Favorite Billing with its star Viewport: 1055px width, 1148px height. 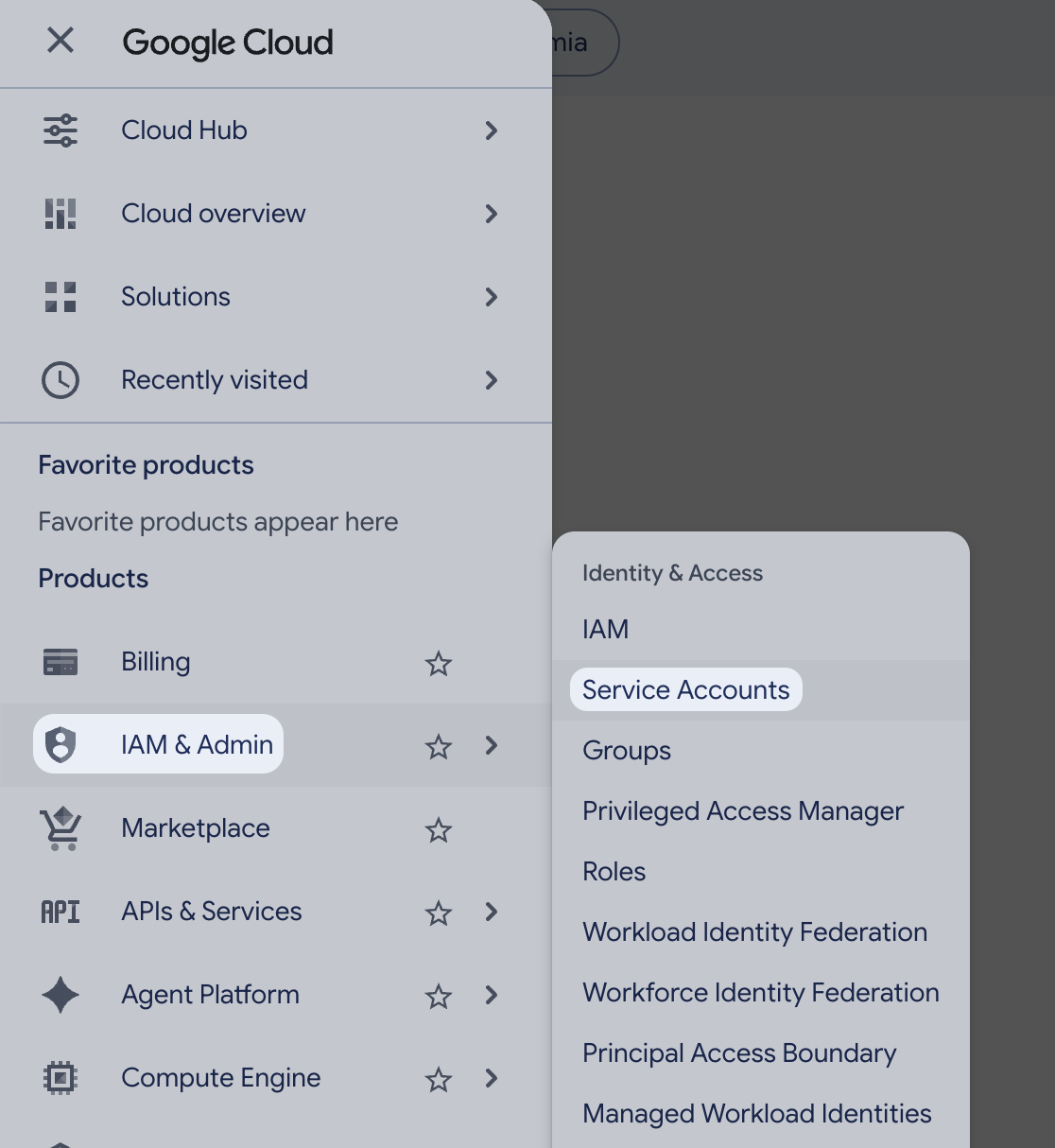click(x=439, y=664)
